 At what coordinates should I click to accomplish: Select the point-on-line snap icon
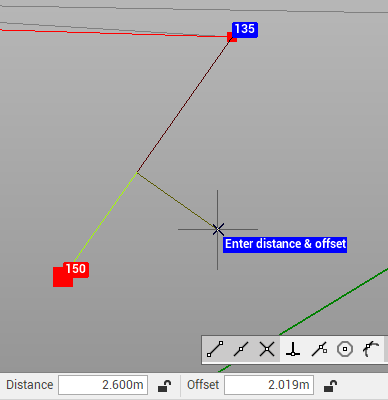tap(319, 349)
